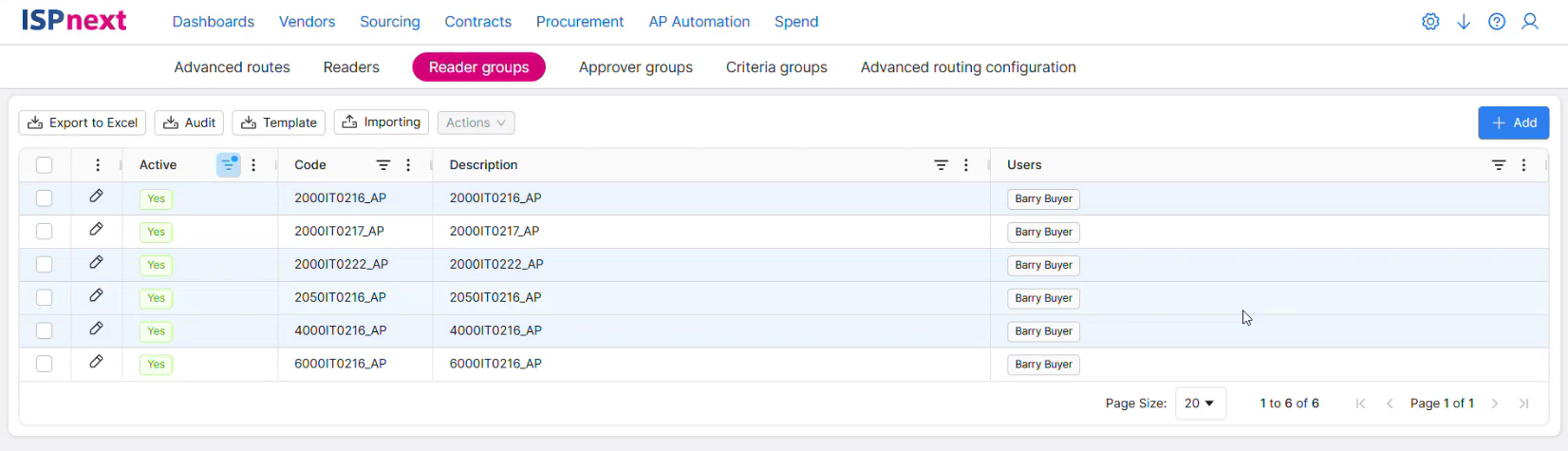Click the Importing button
Viewport: 1568px width, 451px height.
pos(382,122)
